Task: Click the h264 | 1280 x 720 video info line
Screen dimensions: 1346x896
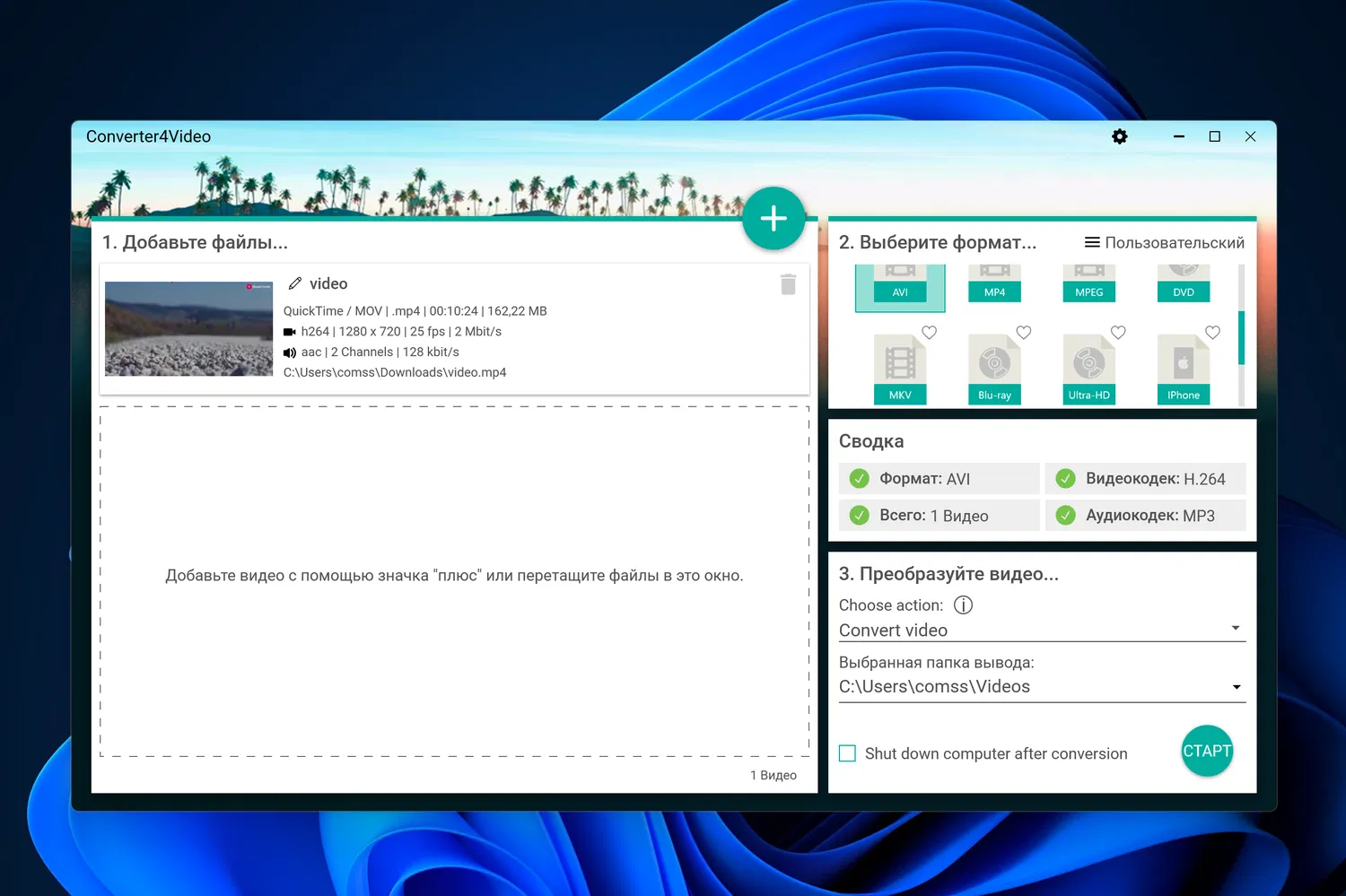Action: (392, 332)
